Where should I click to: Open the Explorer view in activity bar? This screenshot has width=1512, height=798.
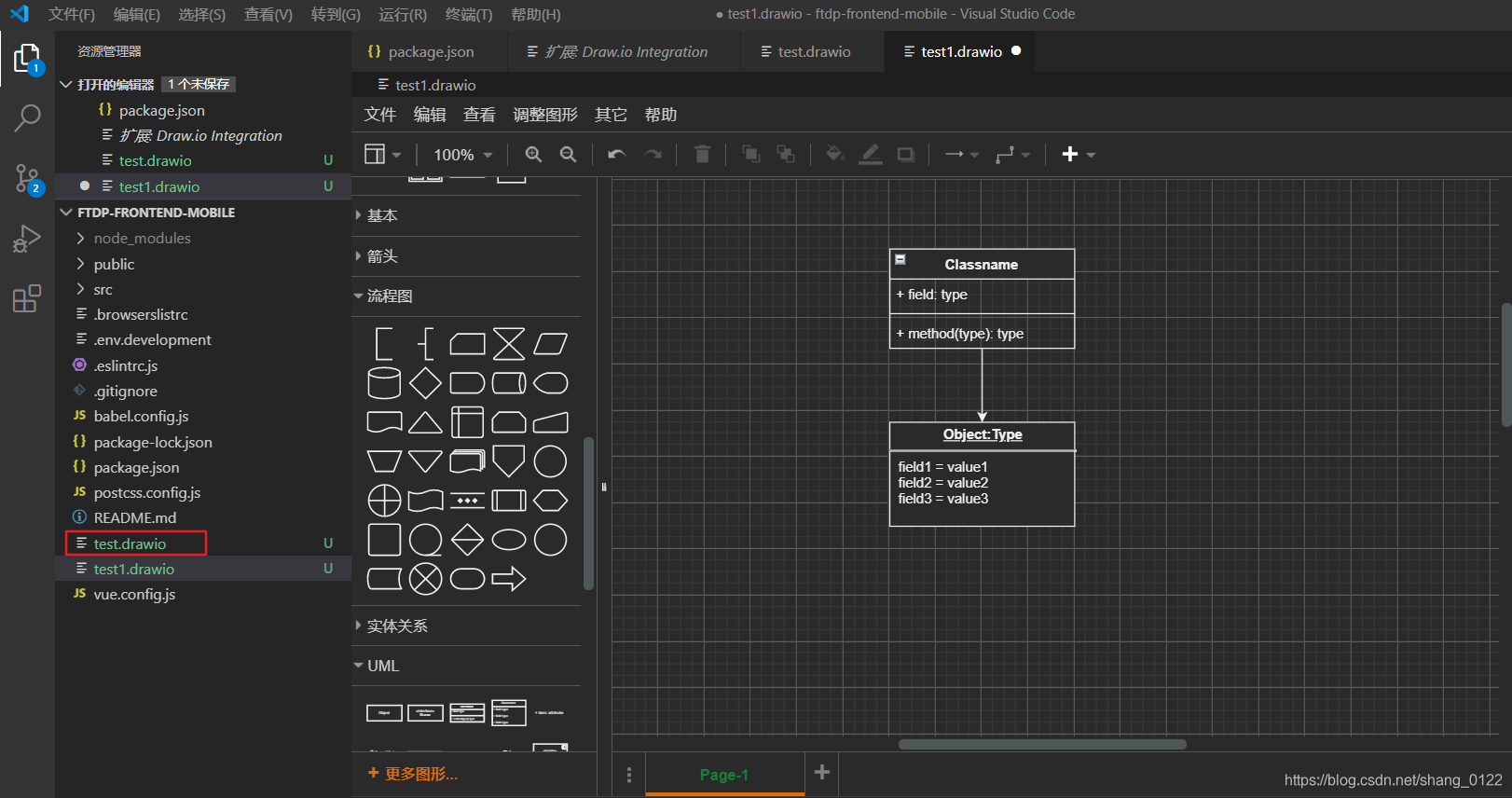[x=27, y=59]
